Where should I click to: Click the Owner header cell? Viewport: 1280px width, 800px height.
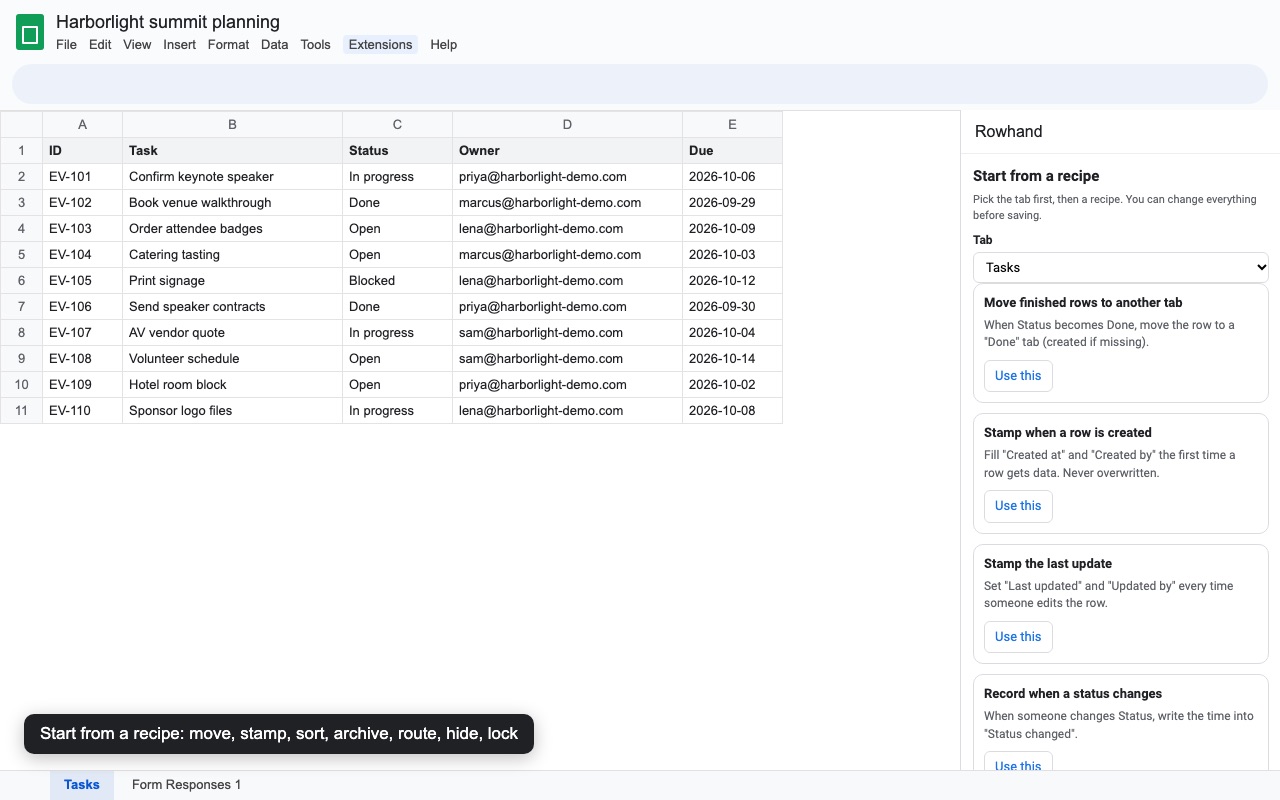click(x=567, y=151)
